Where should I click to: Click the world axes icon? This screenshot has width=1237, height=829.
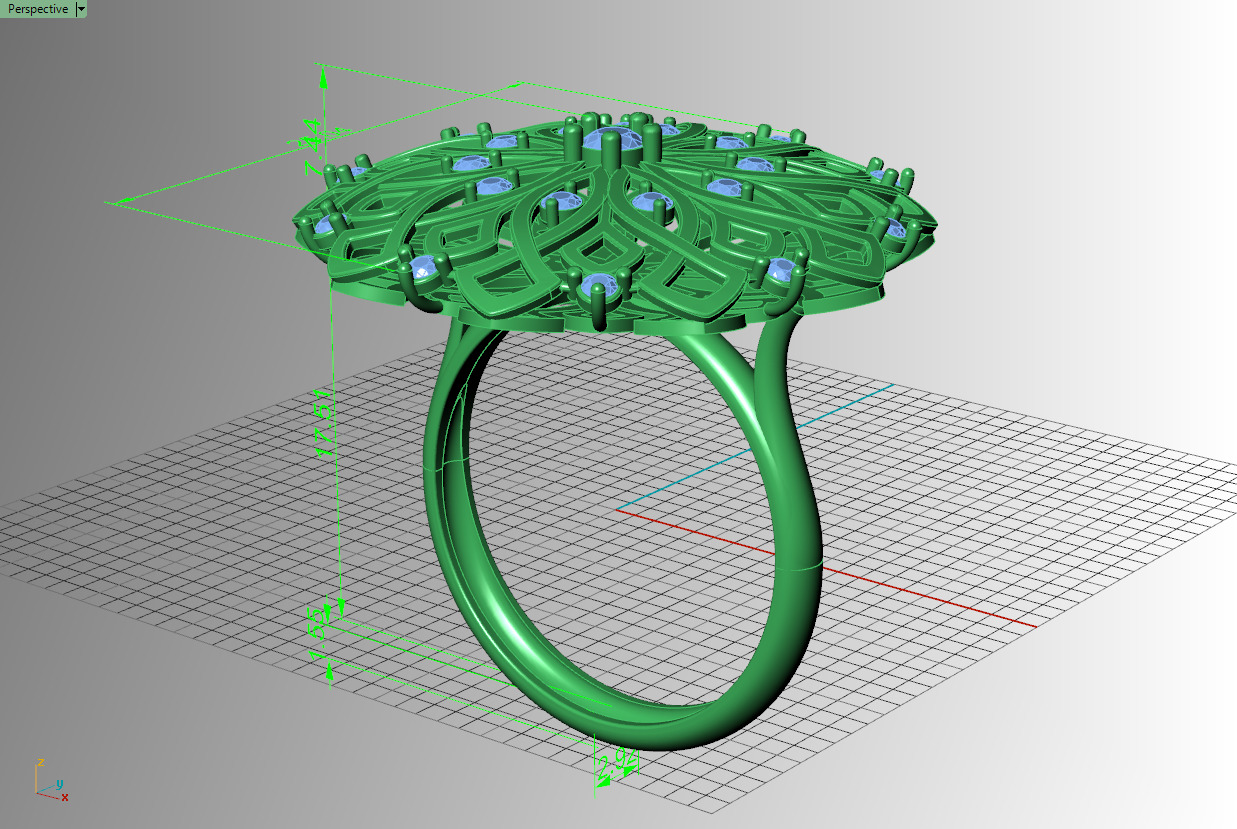51,780
